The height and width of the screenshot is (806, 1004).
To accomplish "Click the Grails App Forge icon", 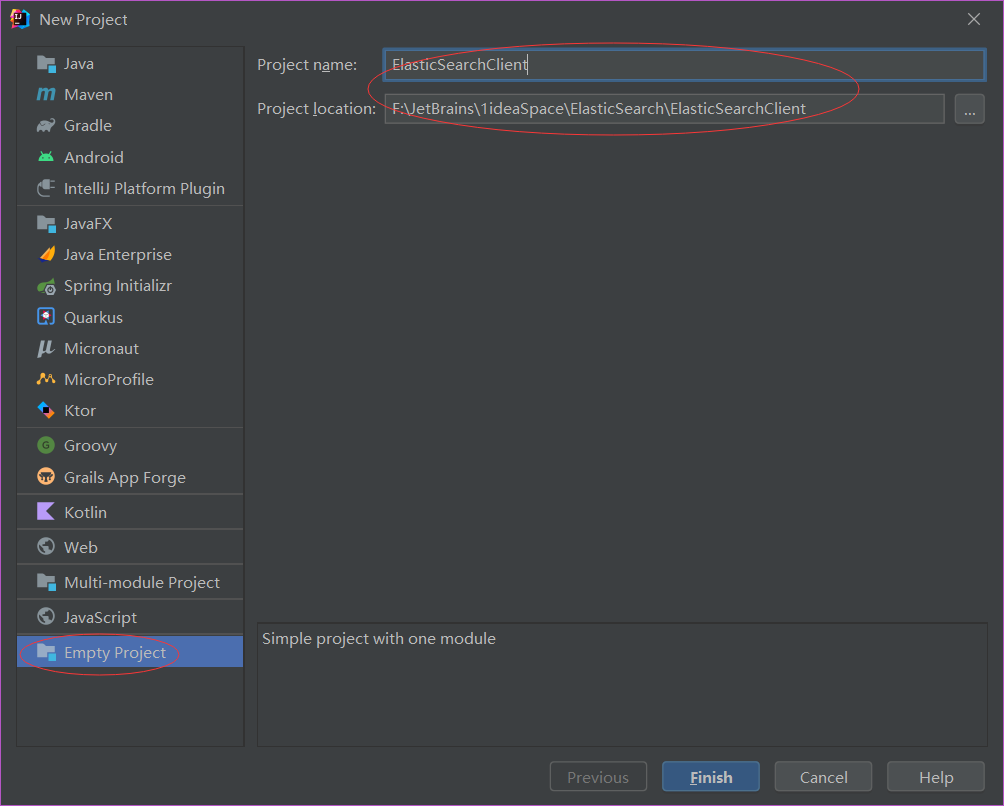I will 46,476.
